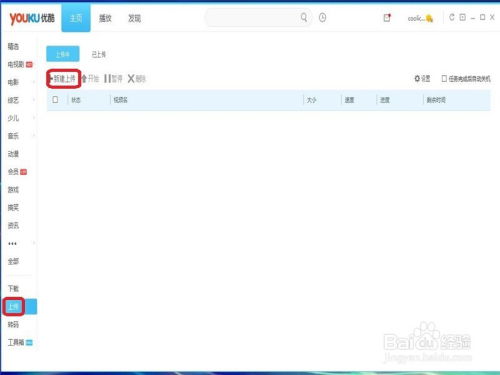Toggle the select-all checkbox in table header
500x375 pixels.
pyautogui.click(x=55, y=99)
